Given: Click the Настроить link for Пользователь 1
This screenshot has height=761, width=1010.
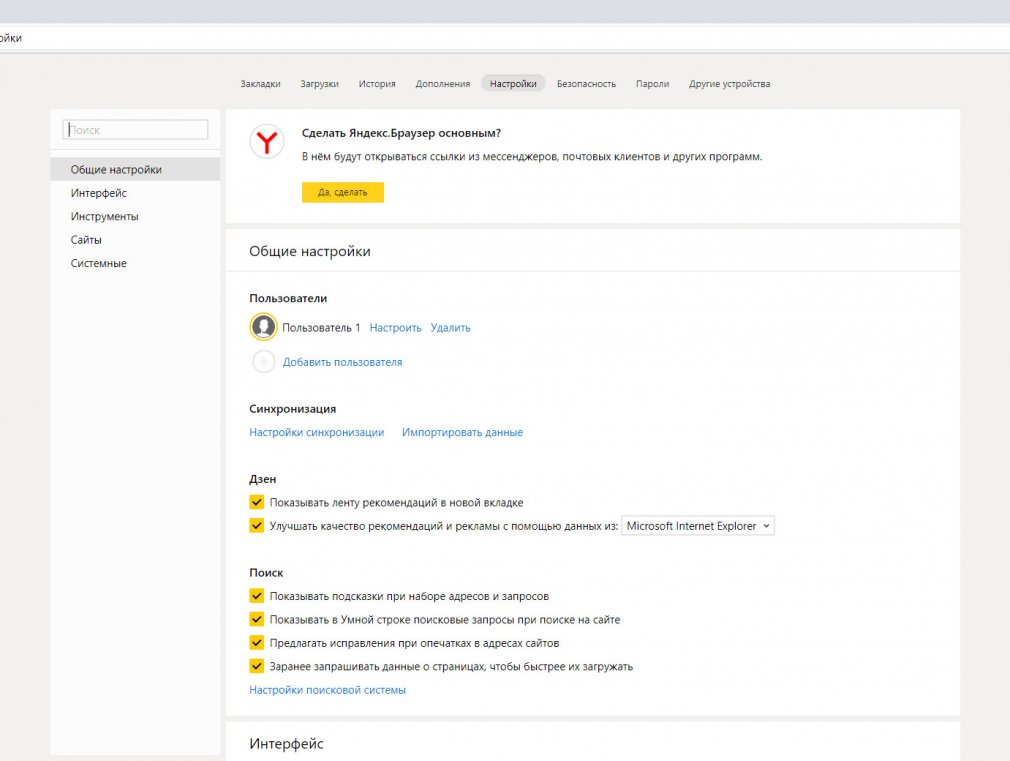Looking at the screenshot, I should pos(395,327).
